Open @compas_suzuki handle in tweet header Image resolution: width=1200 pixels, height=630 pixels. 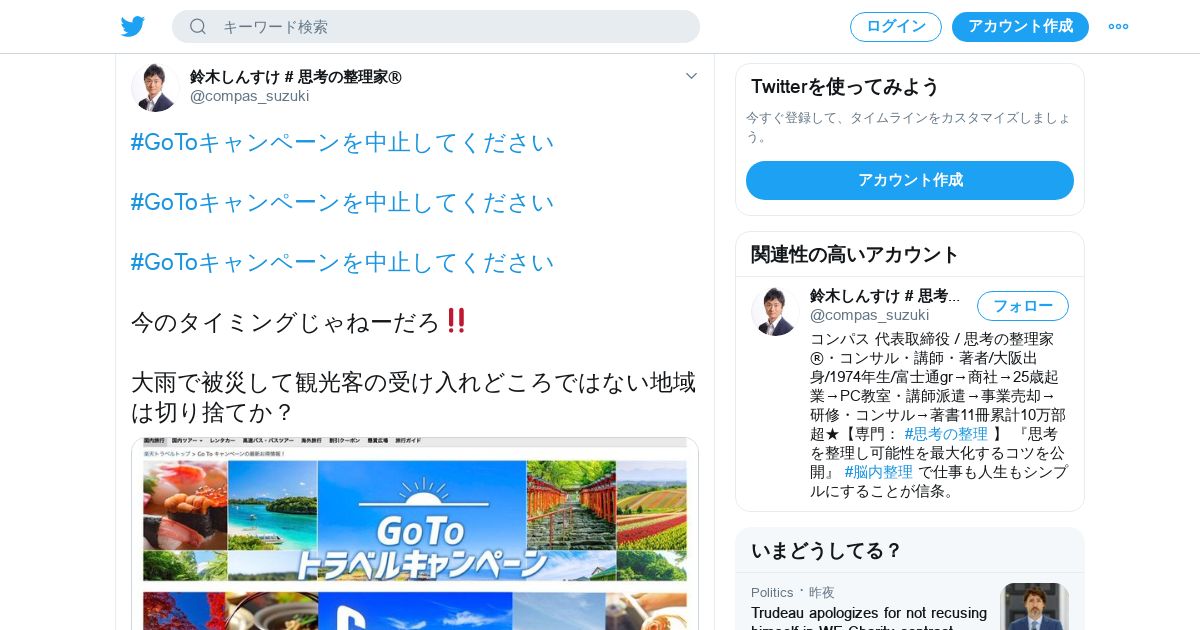click(x=249, y=96)
